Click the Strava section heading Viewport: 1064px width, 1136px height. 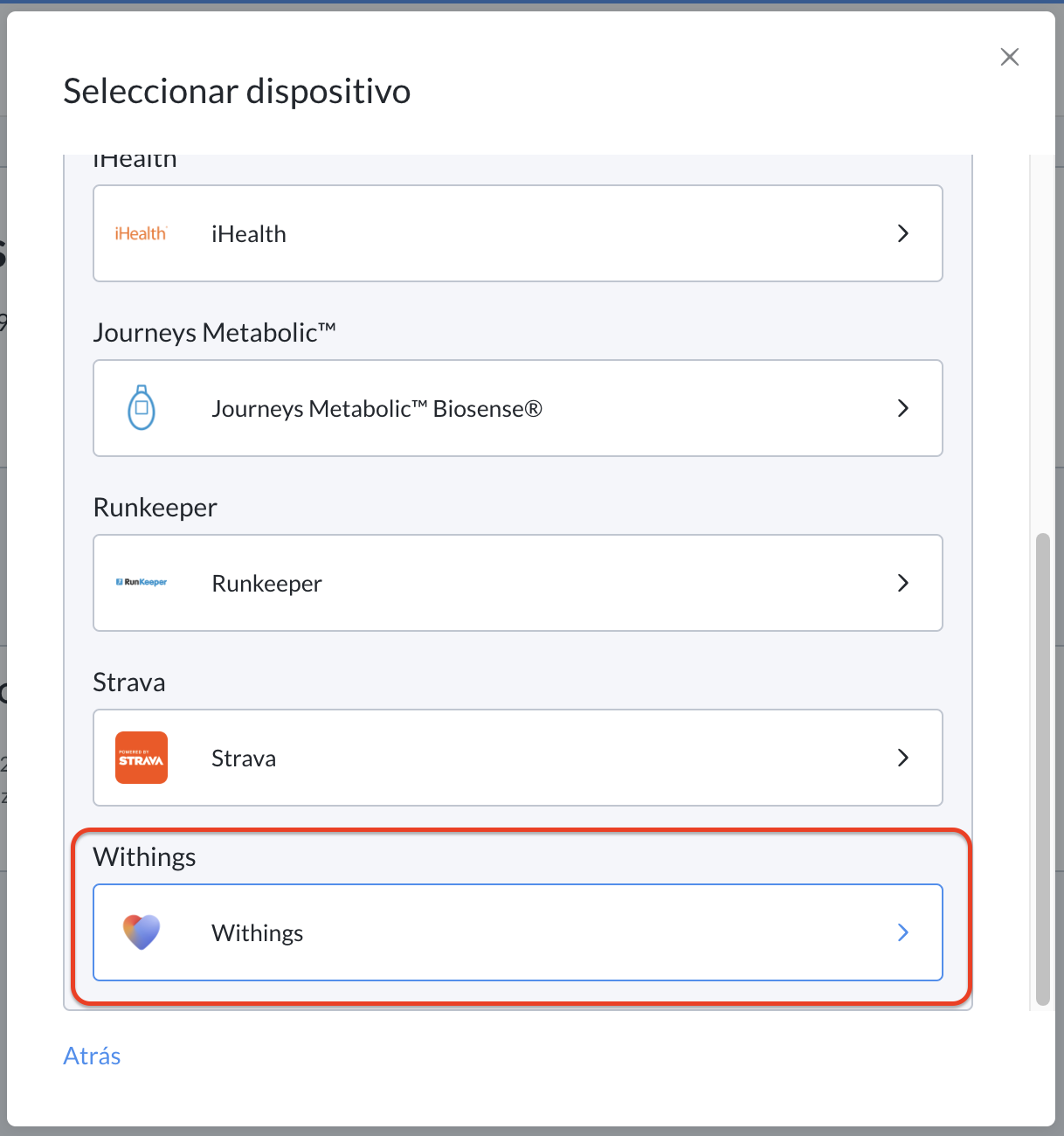click(129, 682)
